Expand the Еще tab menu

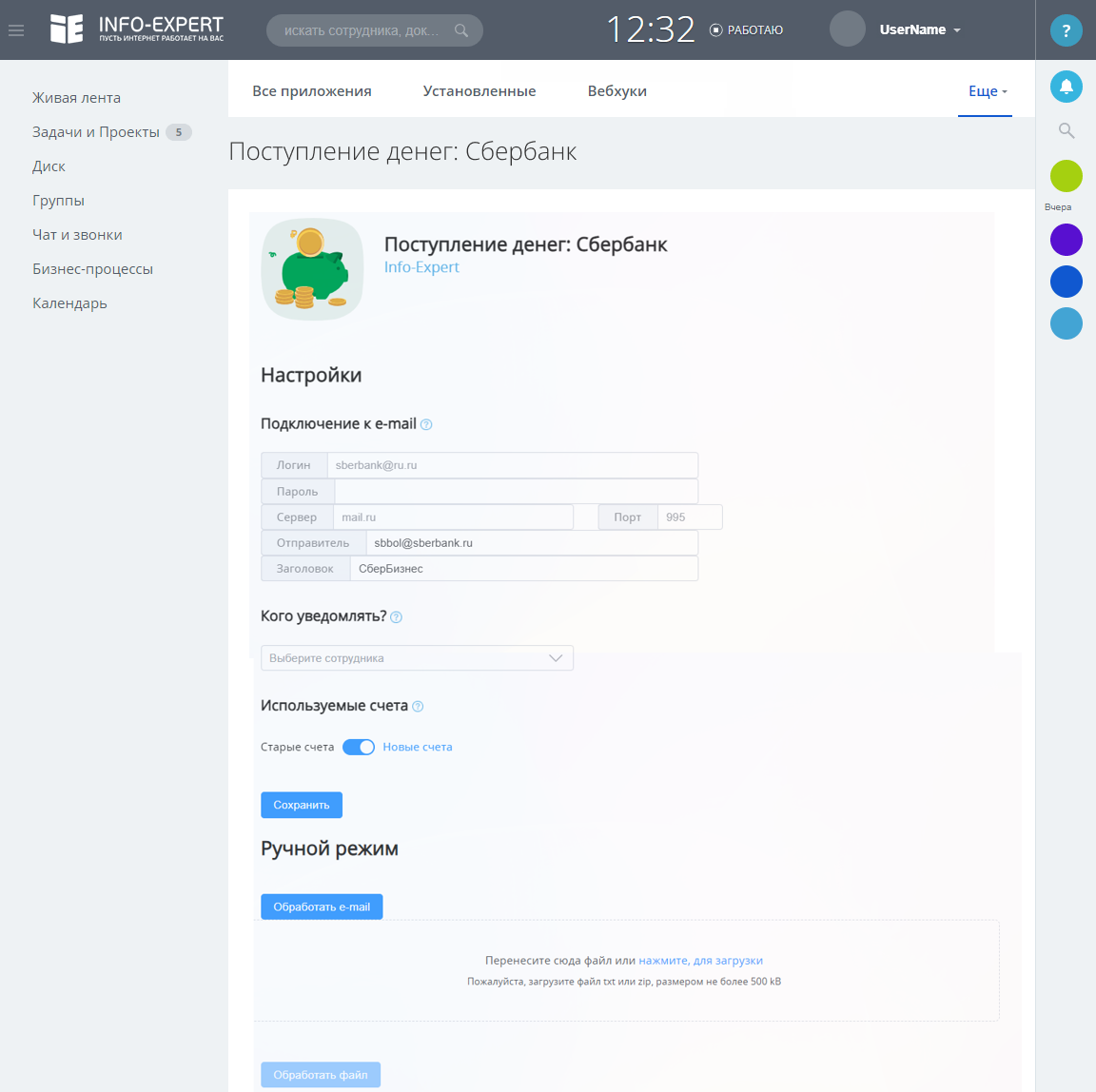tap(987, 91)
